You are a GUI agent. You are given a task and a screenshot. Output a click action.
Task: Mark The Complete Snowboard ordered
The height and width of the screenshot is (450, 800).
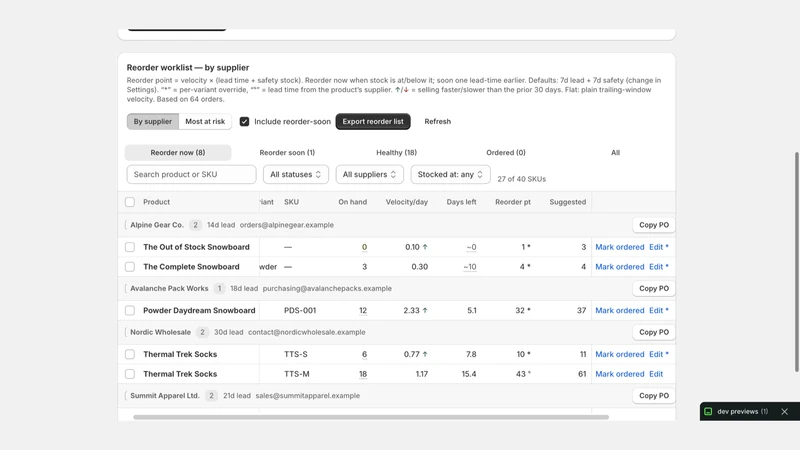pyautogui.click(x=619, y=267)
